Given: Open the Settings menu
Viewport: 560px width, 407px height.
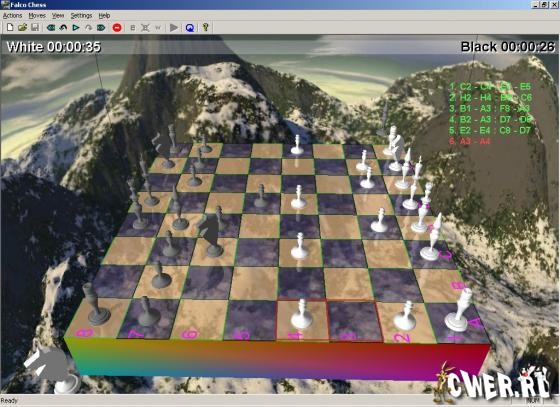Looking at the screenshot, I should tap(81, 15).
